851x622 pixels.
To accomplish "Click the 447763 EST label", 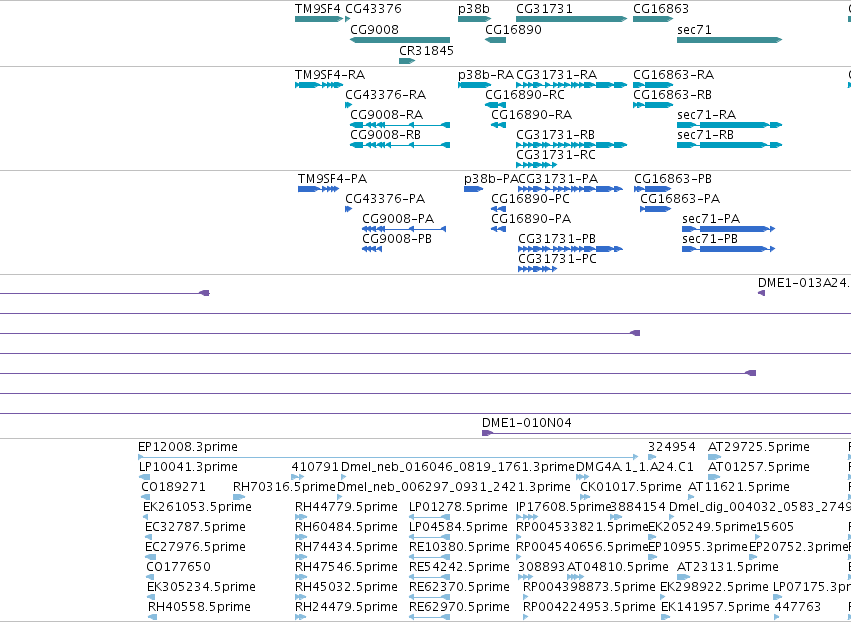I will point(798,607).
